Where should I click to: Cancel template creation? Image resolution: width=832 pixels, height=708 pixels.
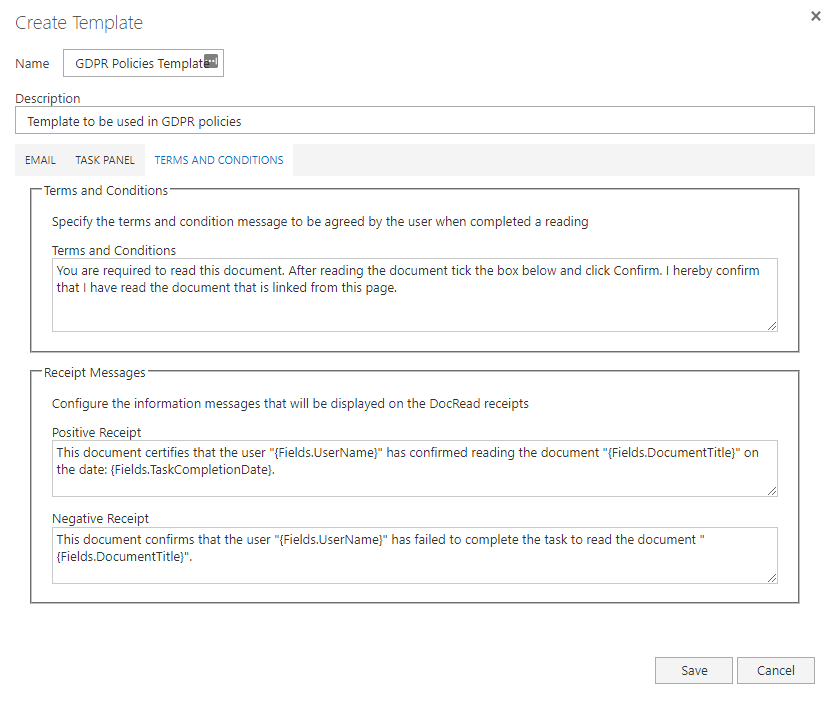click(x=776, y=670)
